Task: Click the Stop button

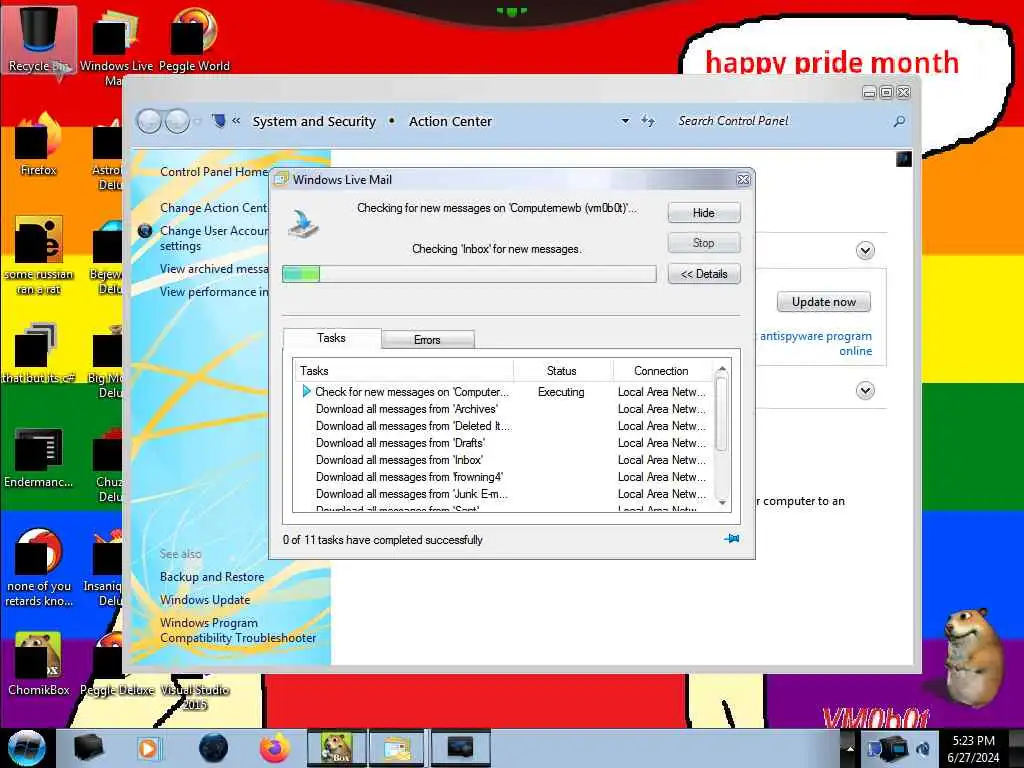Action: pyautogui.click(x=704, y=243)
